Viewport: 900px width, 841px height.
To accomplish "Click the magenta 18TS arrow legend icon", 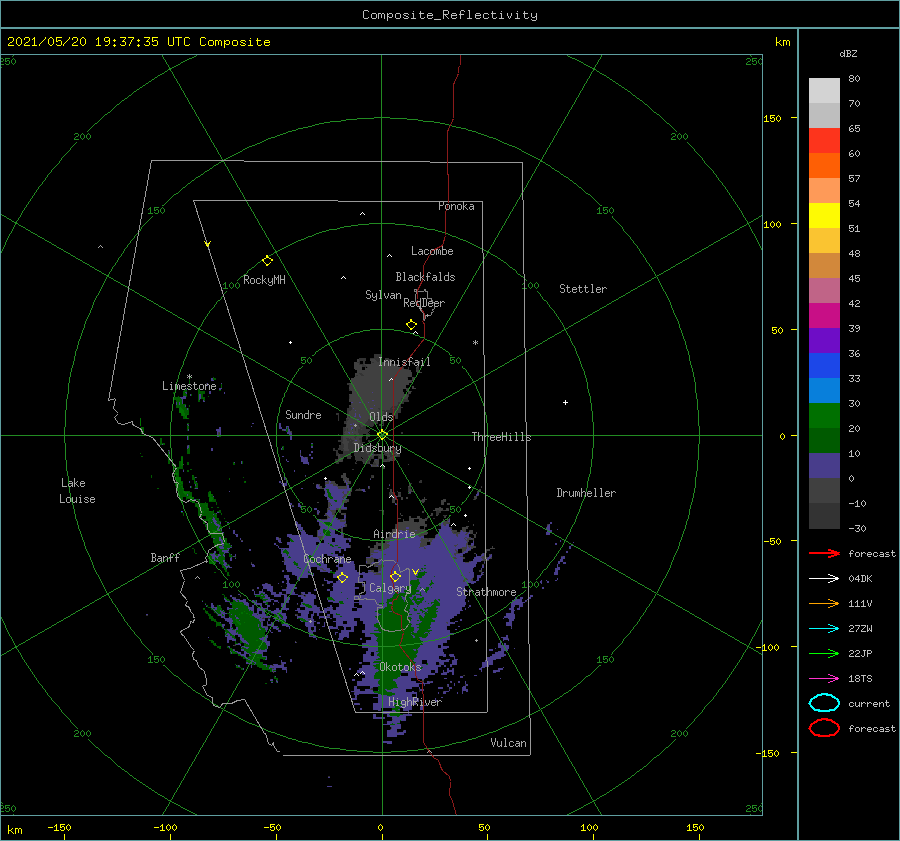I will [x=824, y=679].
